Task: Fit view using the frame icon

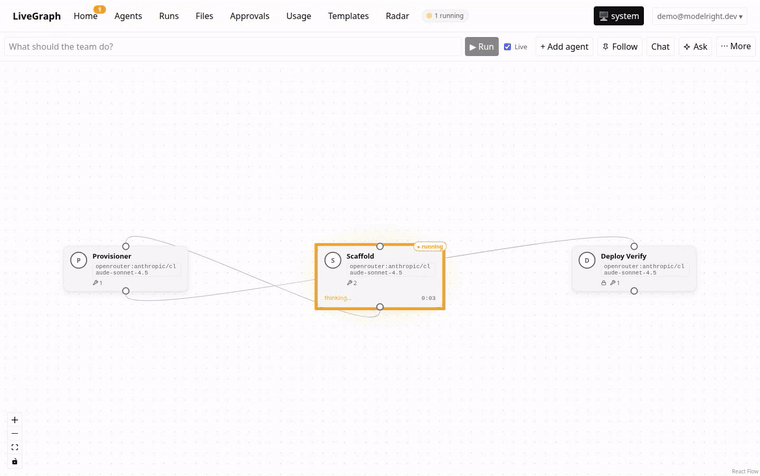Action: point(15,447)
